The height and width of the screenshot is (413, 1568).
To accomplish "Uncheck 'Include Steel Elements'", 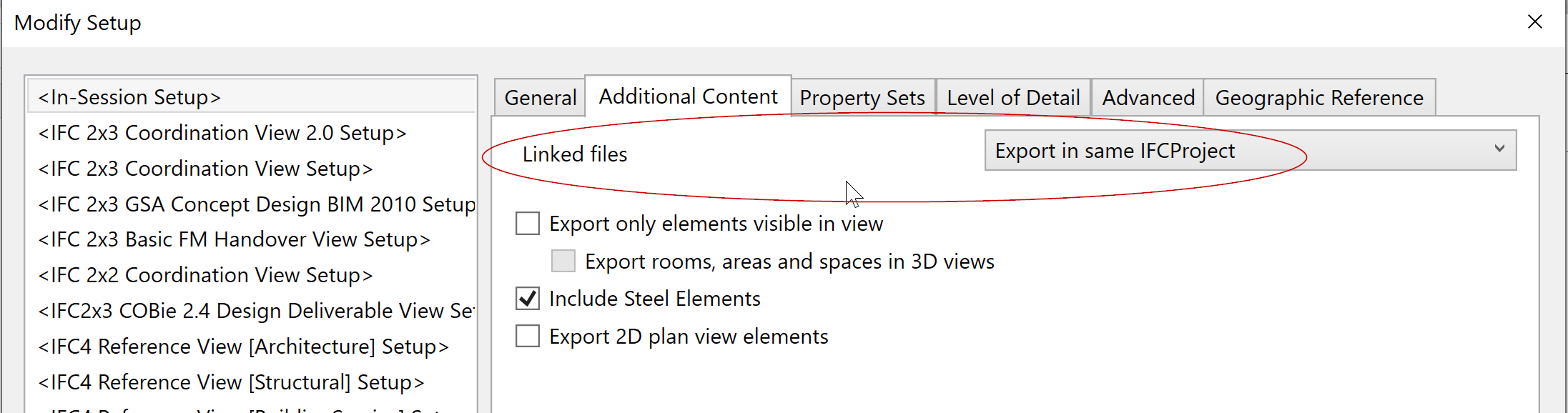I will [527, 299].
